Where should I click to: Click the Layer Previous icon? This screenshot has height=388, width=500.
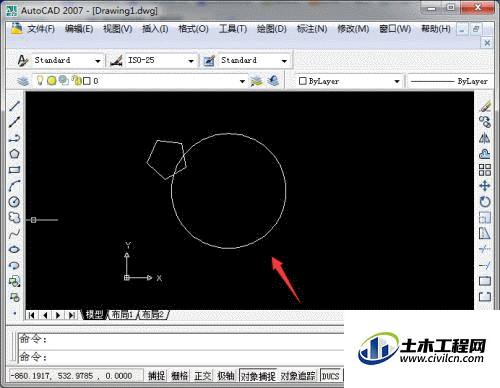pos(273,81)
